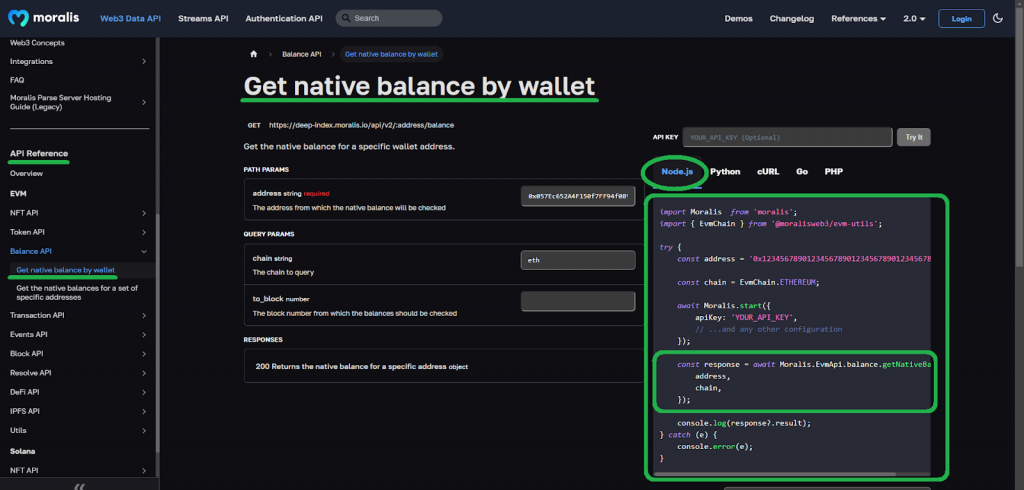
Task: Click the chain query parameter input
Action: point(578,260)
